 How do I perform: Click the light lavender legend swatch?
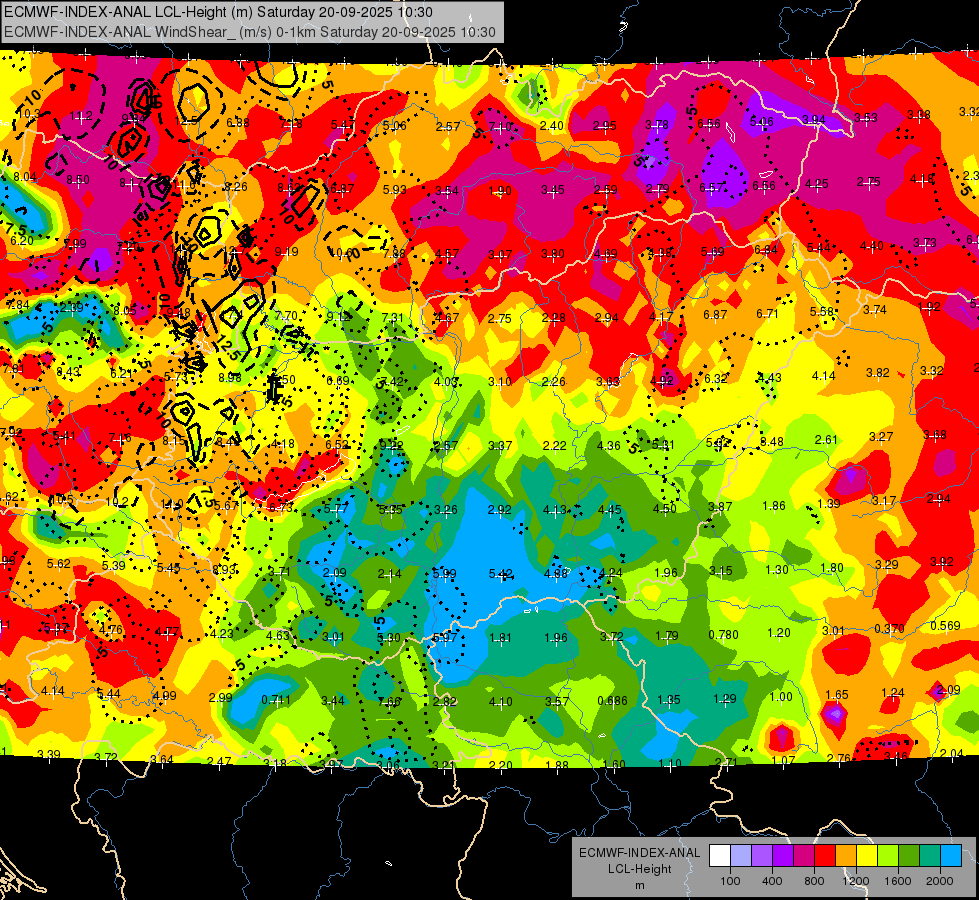click(741, 856)
